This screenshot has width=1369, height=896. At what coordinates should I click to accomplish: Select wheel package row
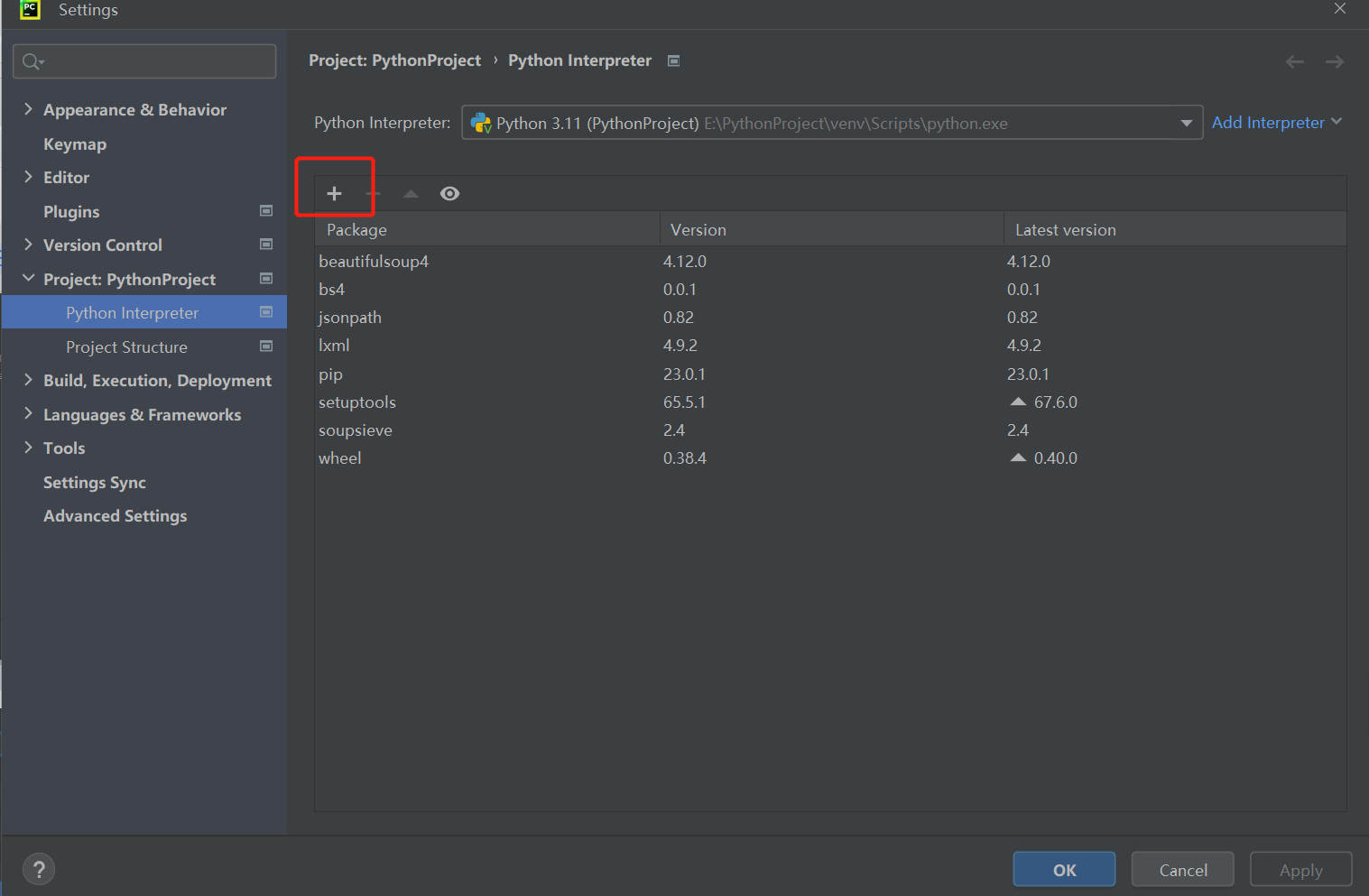coord(830,457)
